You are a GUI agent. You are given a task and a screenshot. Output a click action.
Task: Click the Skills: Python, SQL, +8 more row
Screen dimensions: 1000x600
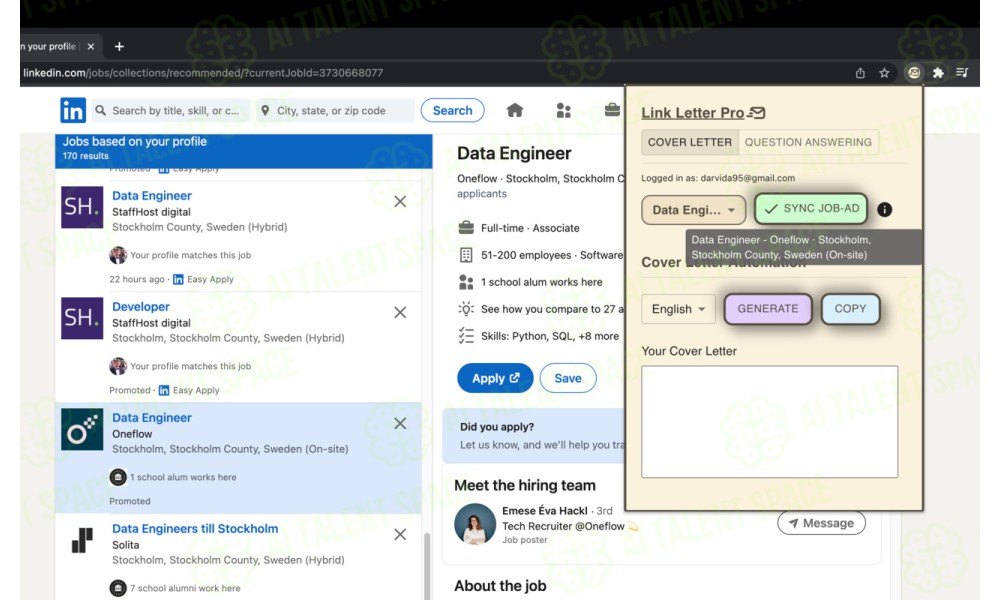(x=539, y=336)
